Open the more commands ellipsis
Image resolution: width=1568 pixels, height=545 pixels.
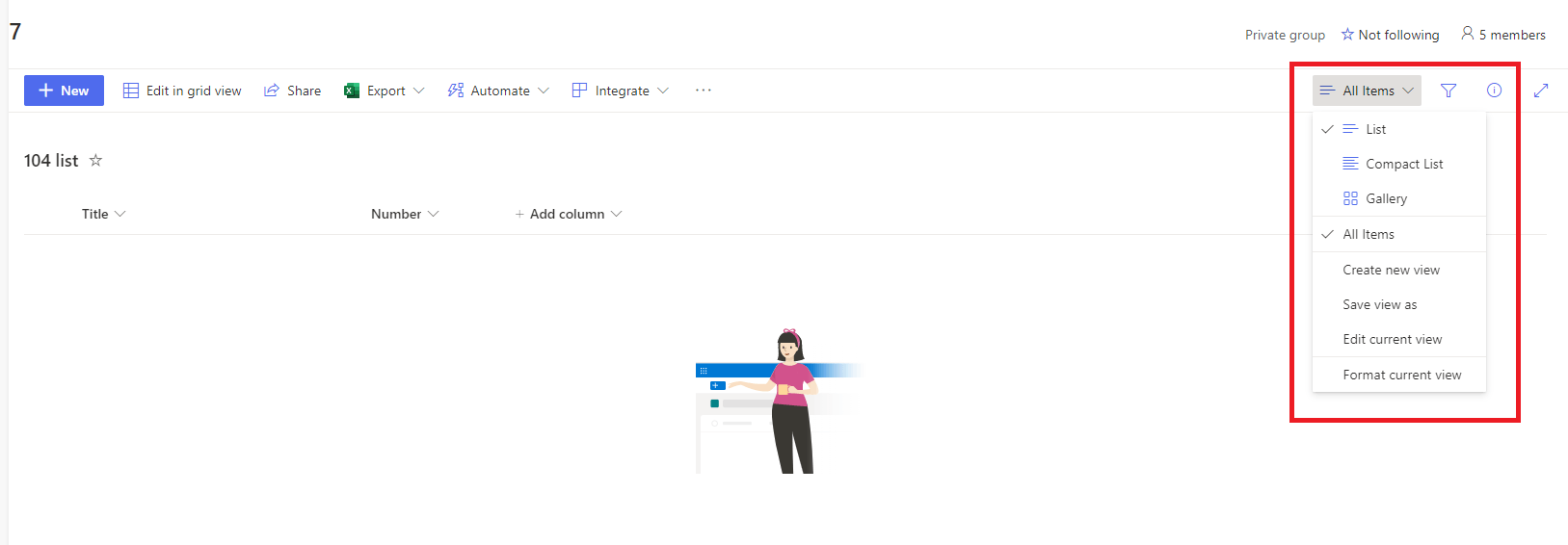704,91
